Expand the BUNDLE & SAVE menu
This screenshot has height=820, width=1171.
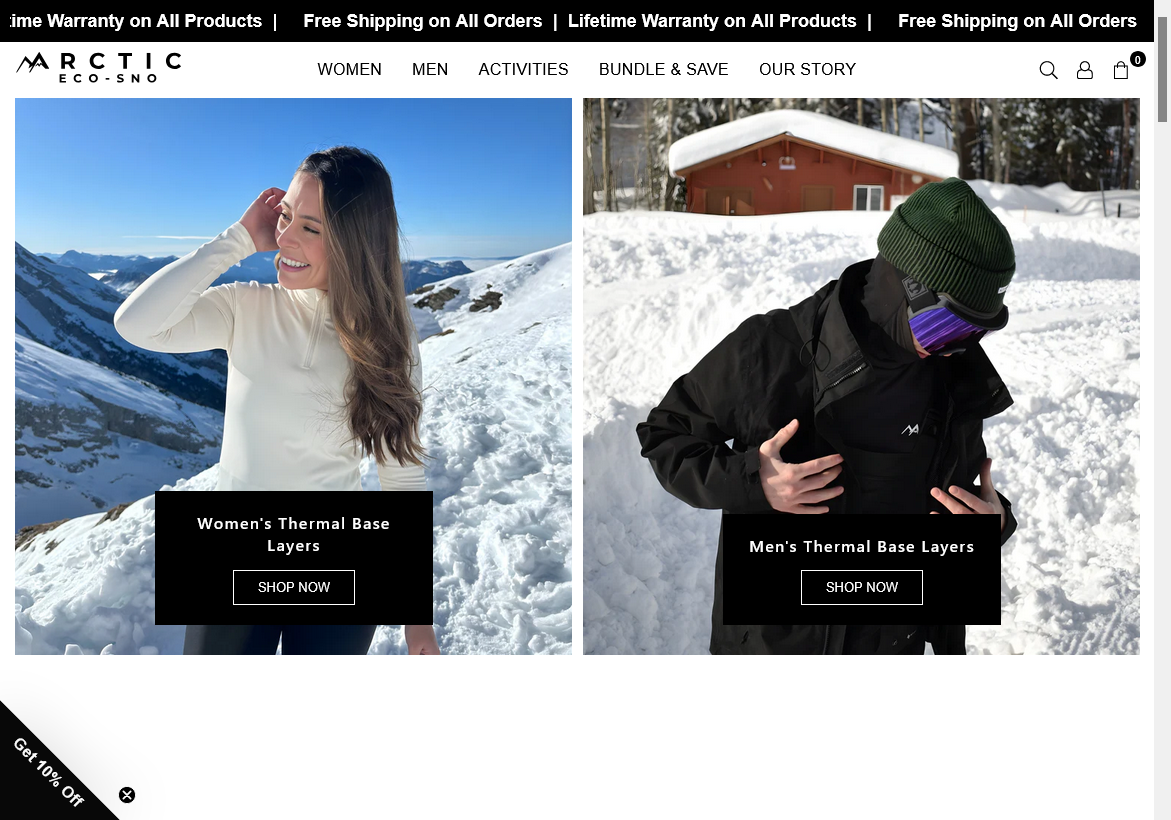coord(663,69)
